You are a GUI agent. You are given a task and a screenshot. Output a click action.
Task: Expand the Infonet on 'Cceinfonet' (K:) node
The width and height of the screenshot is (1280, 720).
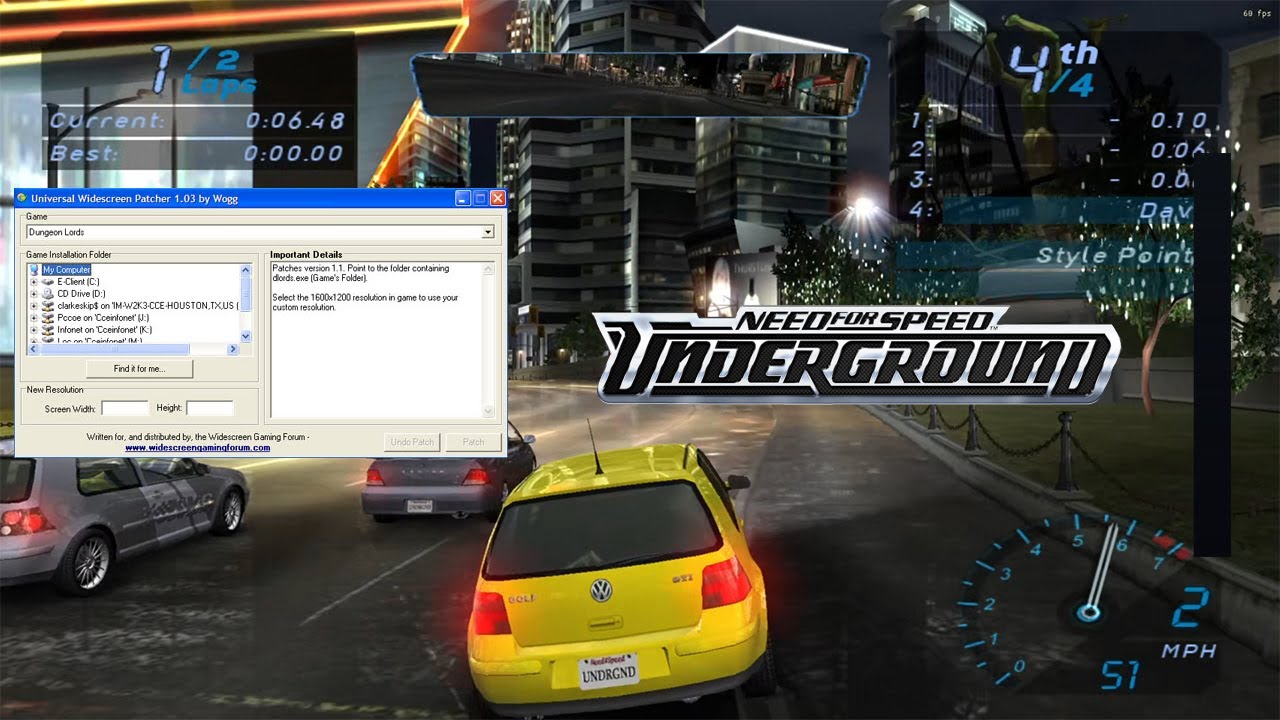coord(34,330)
